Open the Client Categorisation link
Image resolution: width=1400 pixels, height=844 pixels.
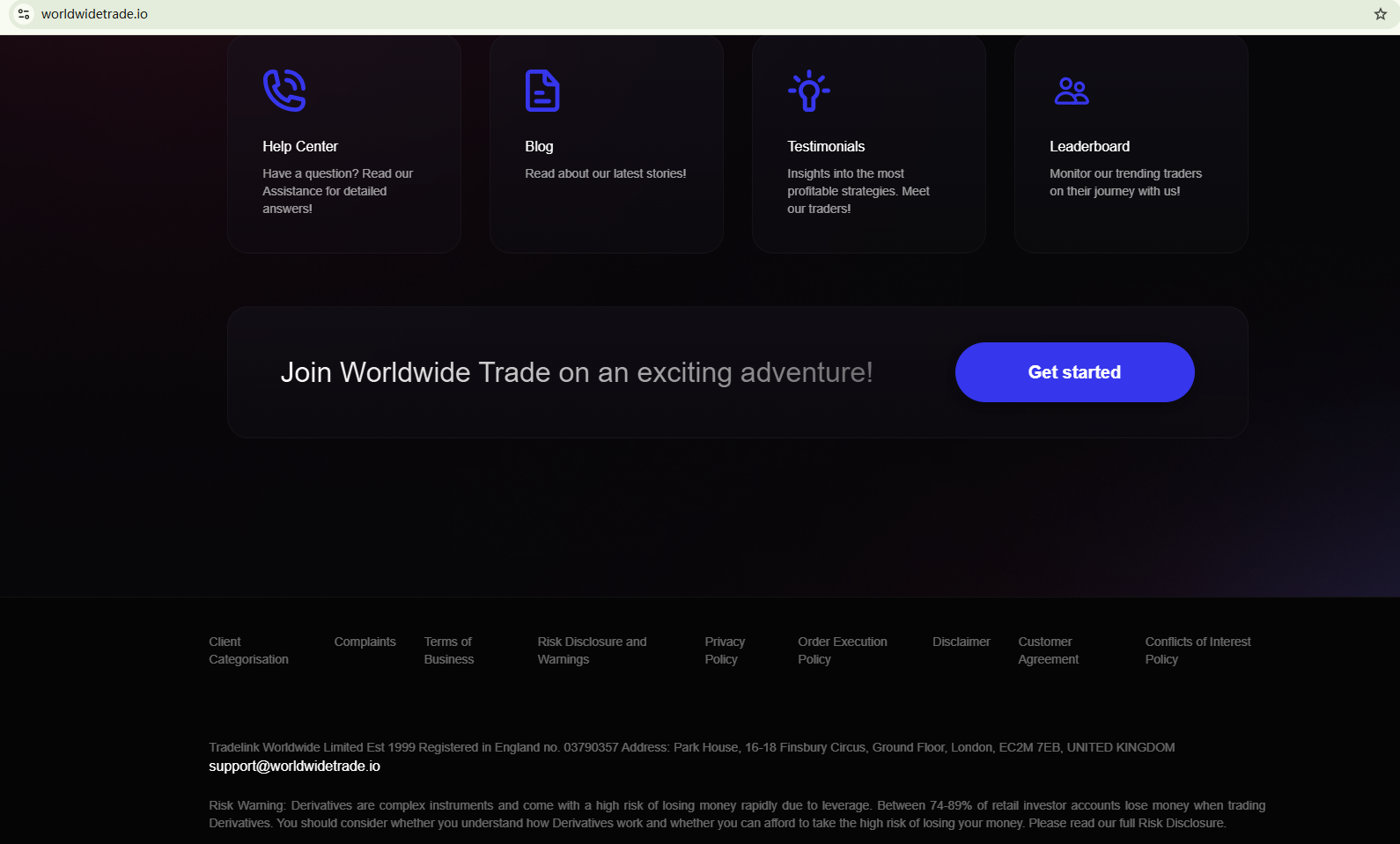[x=248, y=650]
